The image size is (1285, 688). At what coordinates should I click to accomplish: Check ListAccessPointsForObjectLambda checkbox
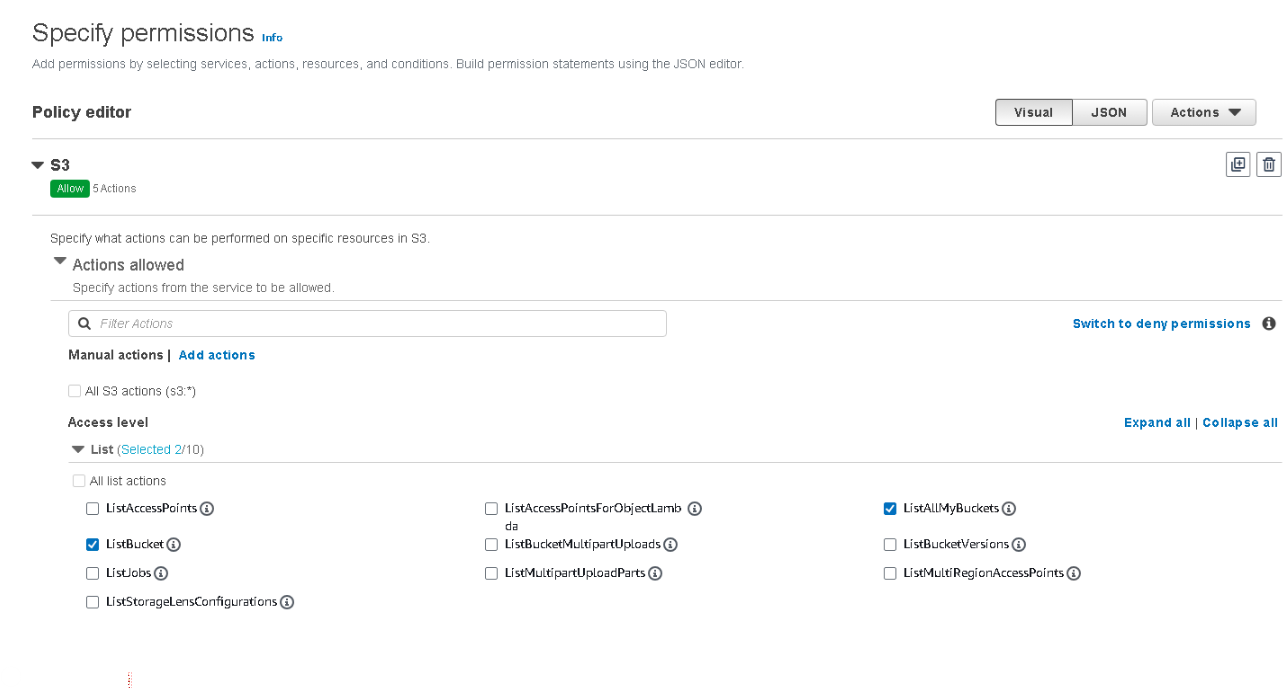[x=491, y=508]
